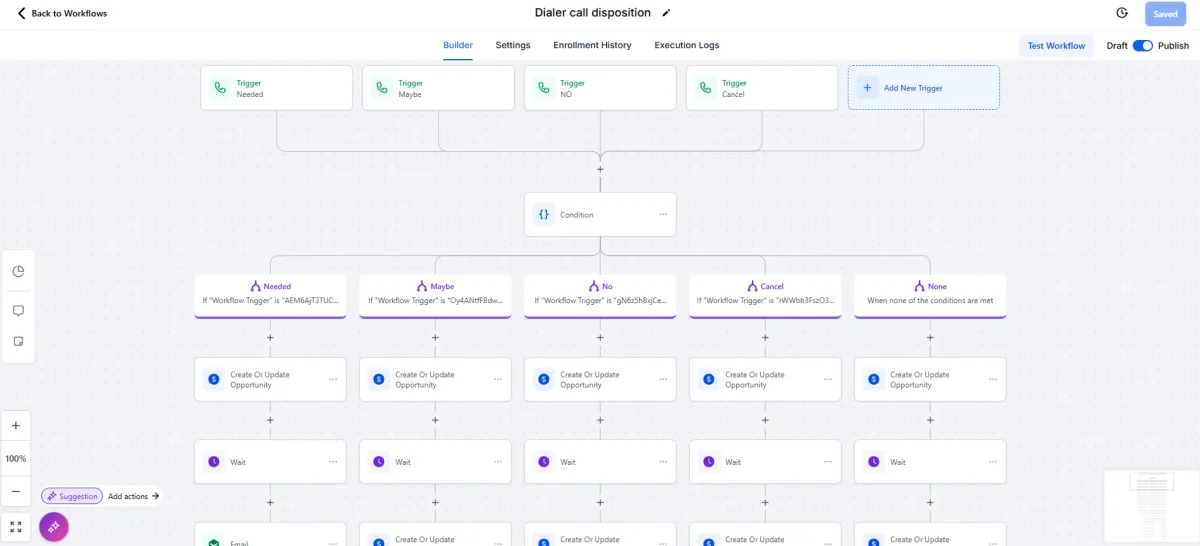Open the stats pie chart icon in sidebar
This screenshot has height=546, width=1200.
coord(18,272)
